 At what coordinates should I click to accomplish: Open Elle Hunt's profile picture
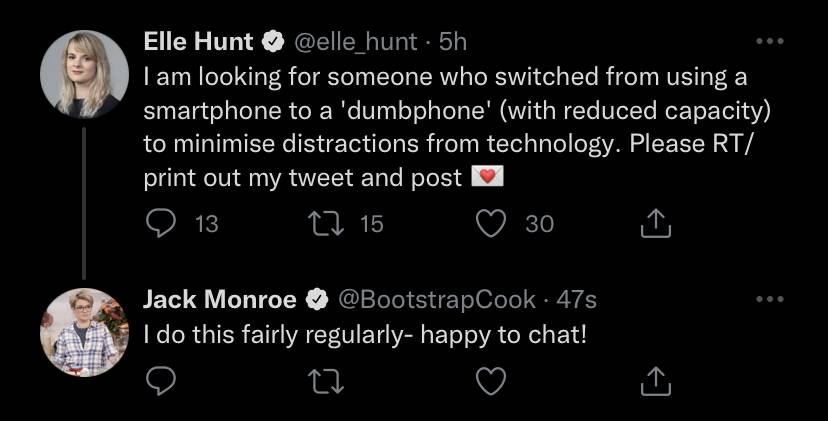click(84, 74)
